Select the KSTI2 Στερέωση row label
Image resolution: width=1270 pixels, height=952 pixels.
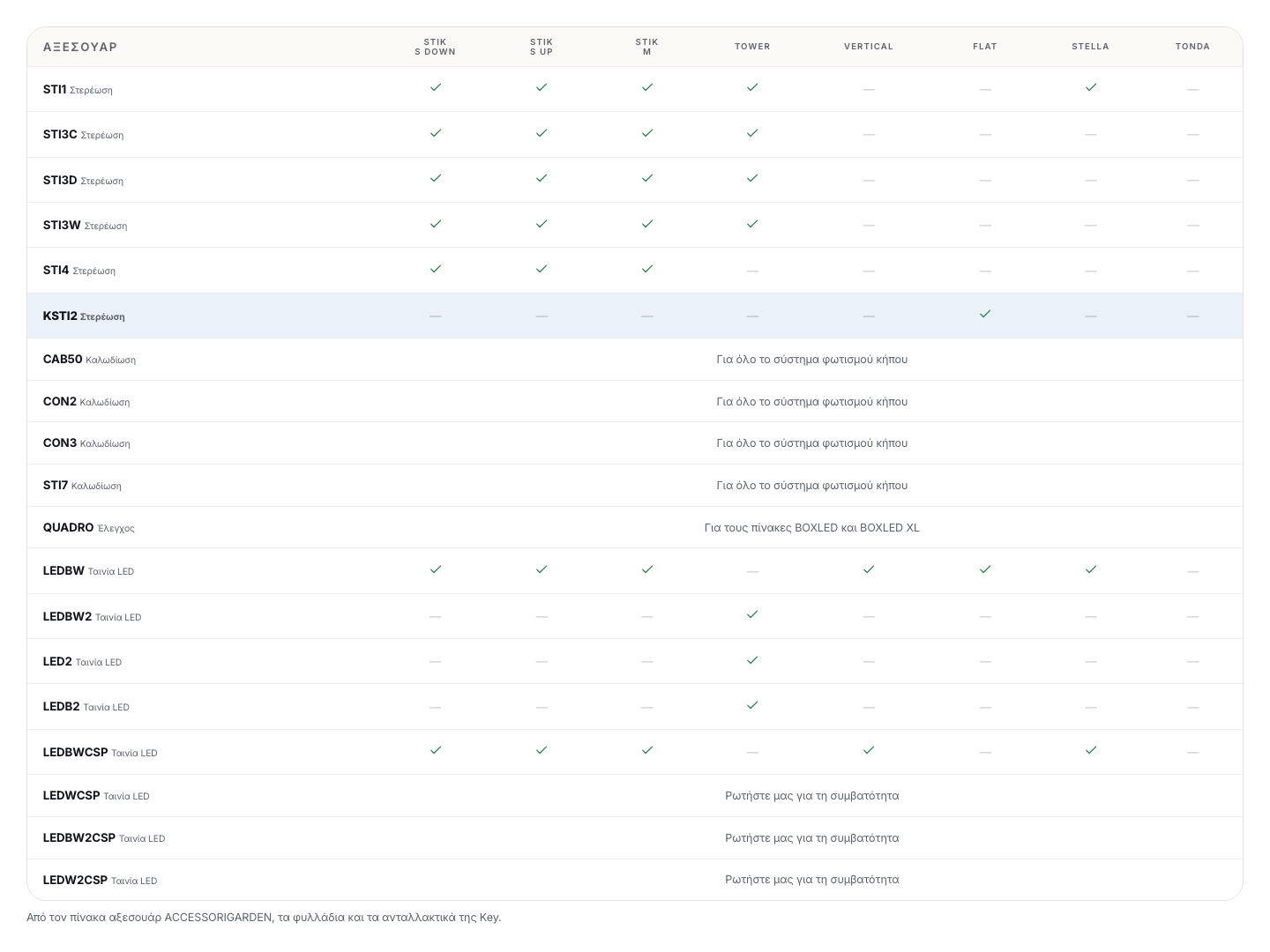[x=84, y=316]
